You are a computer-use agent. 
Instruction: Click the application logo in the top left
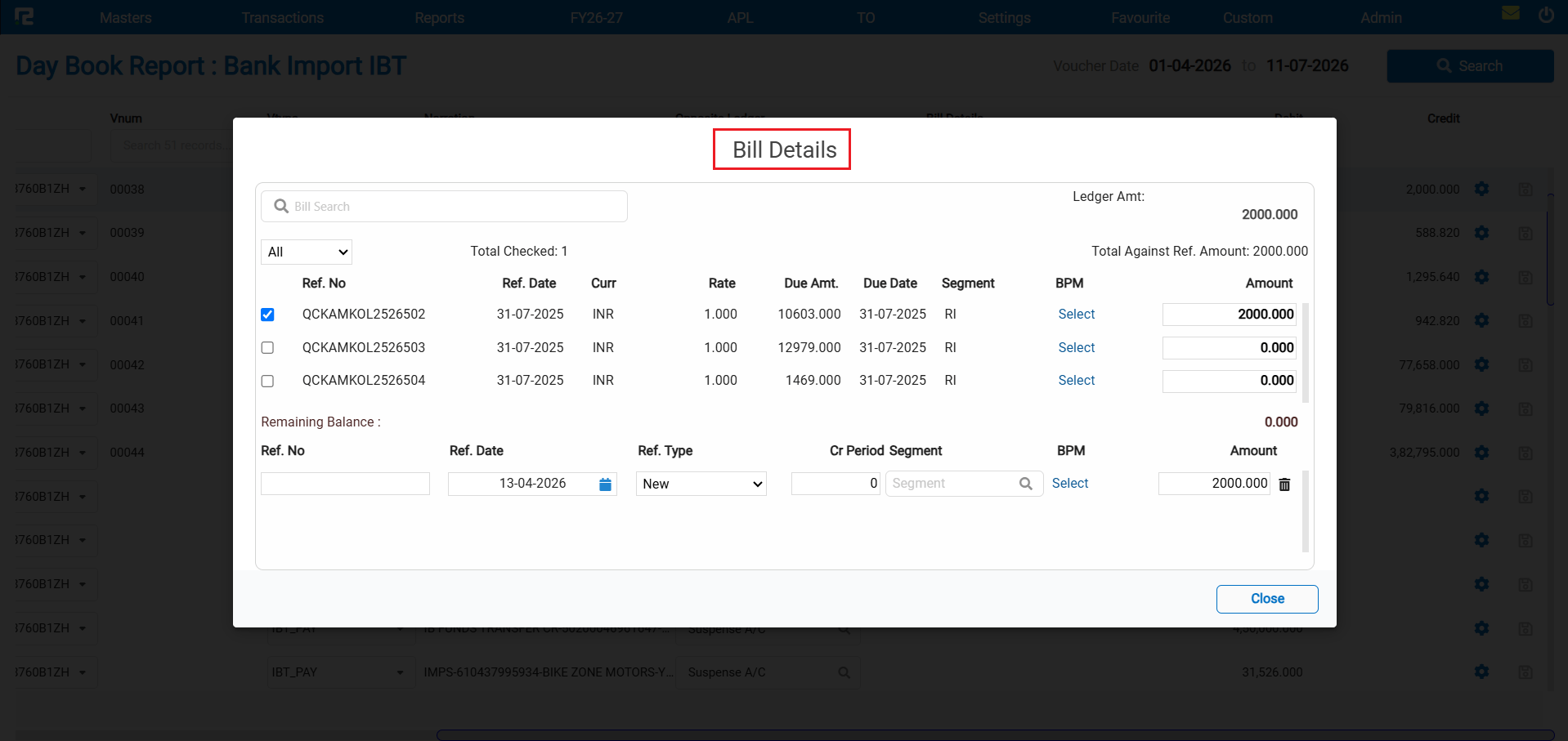(25, 16)
